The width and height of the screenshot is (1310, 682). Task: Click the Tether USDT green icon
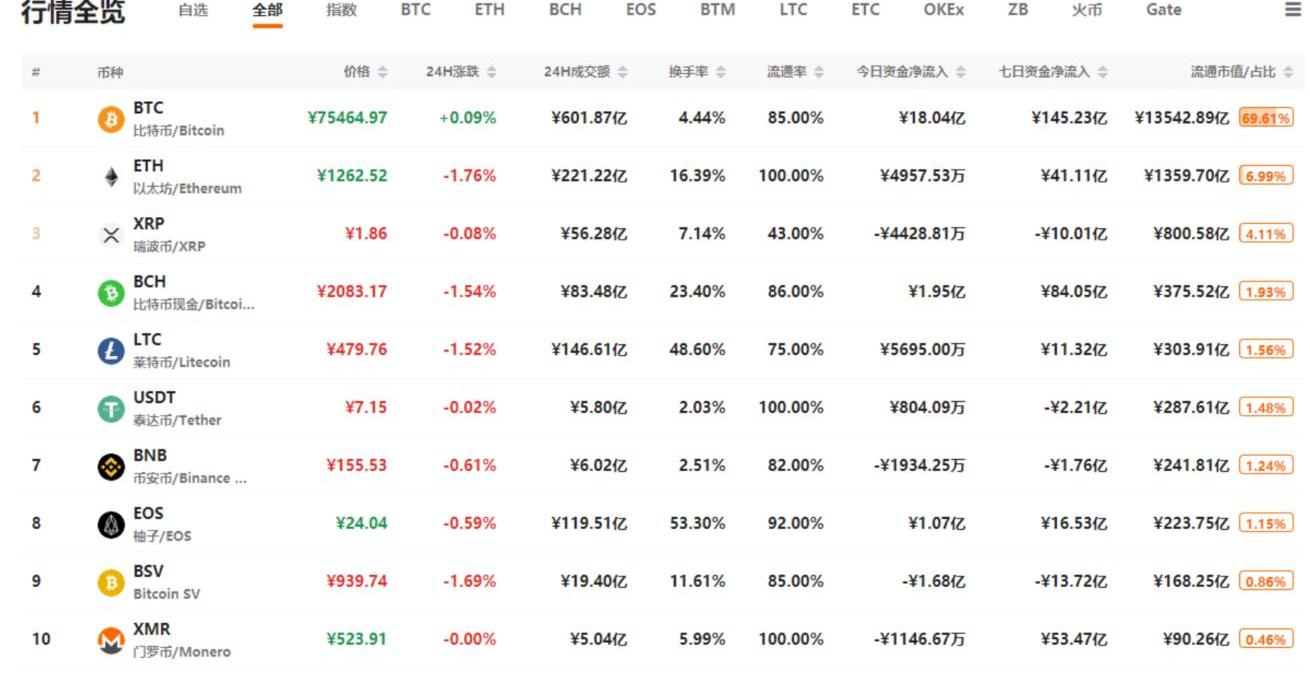(111, 409)
